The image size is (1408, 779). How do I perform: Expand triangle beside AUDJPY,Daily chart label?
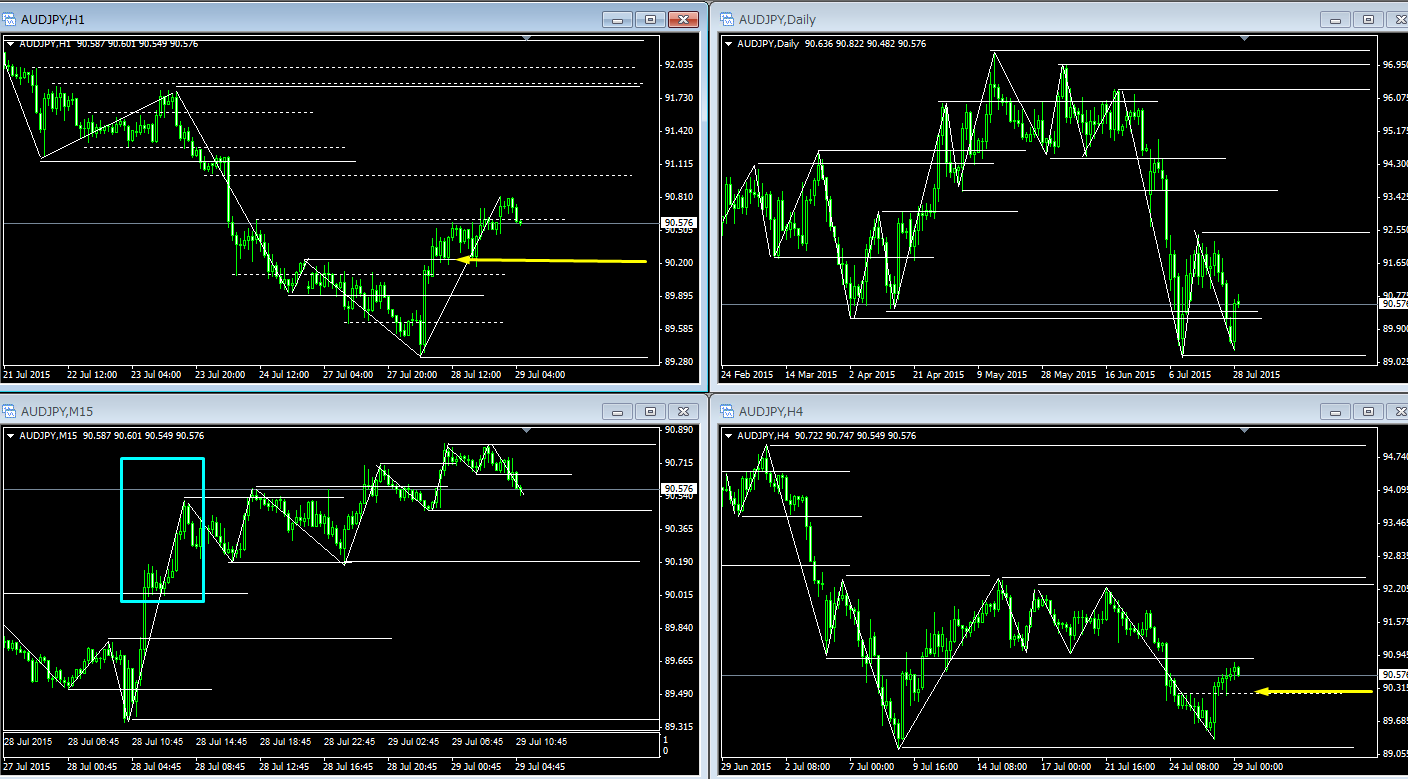click(728, 43)
